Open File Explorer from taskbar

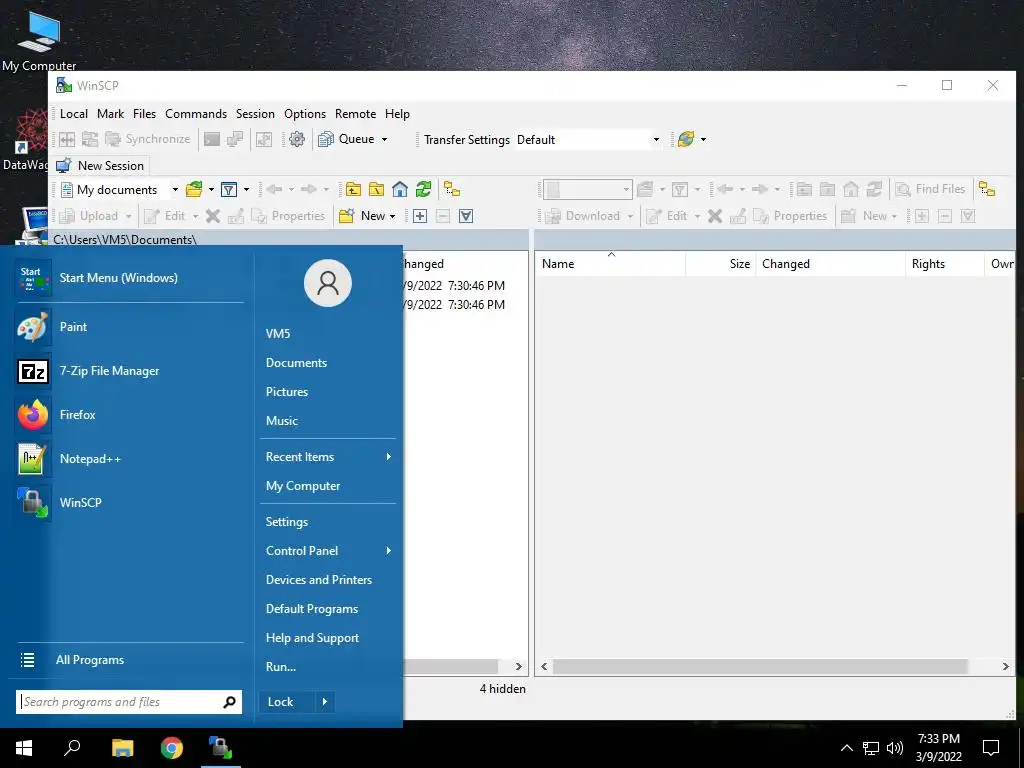point(122,748)
